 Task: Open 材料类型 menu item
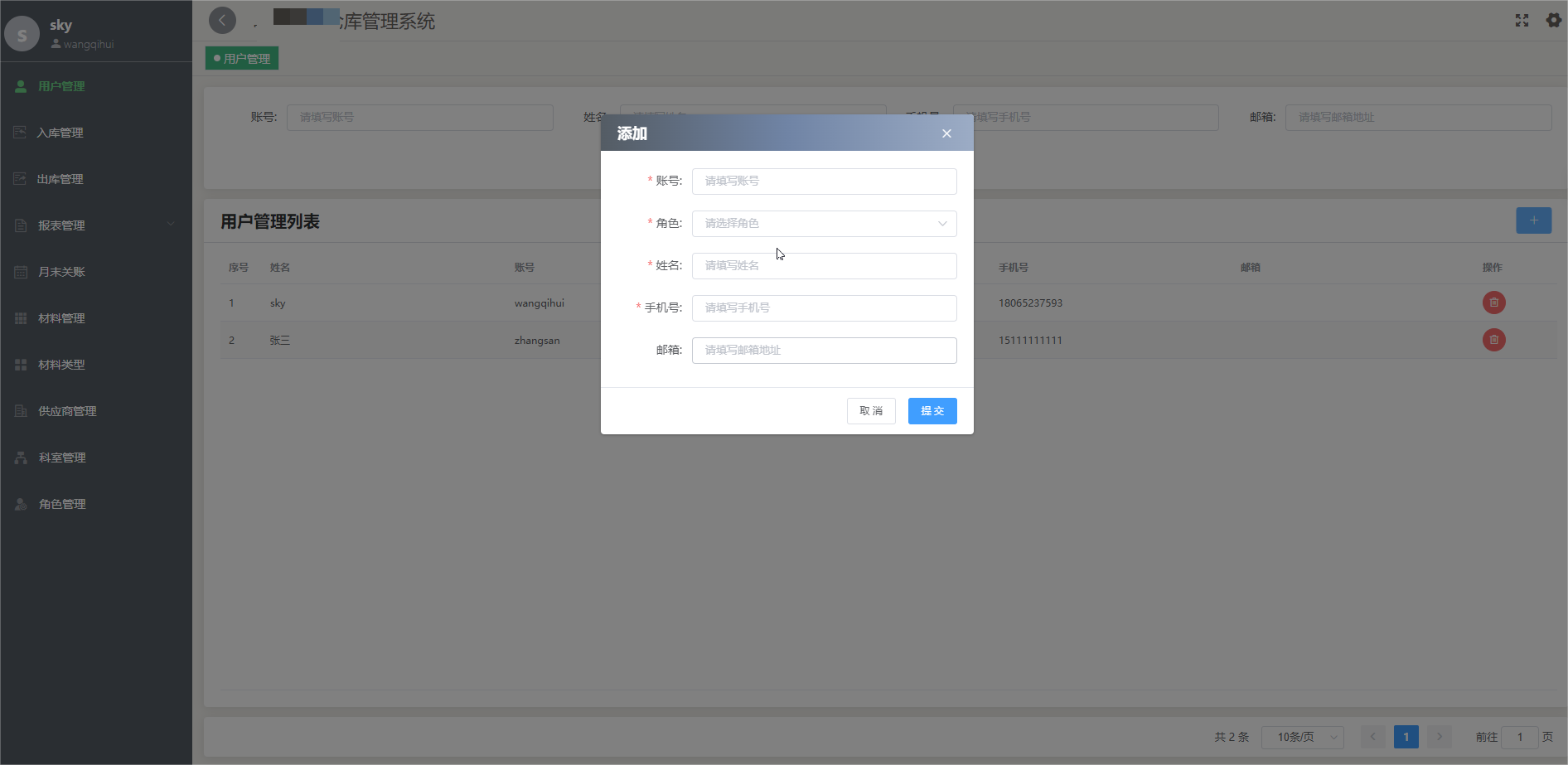click(x=96, y=365)
